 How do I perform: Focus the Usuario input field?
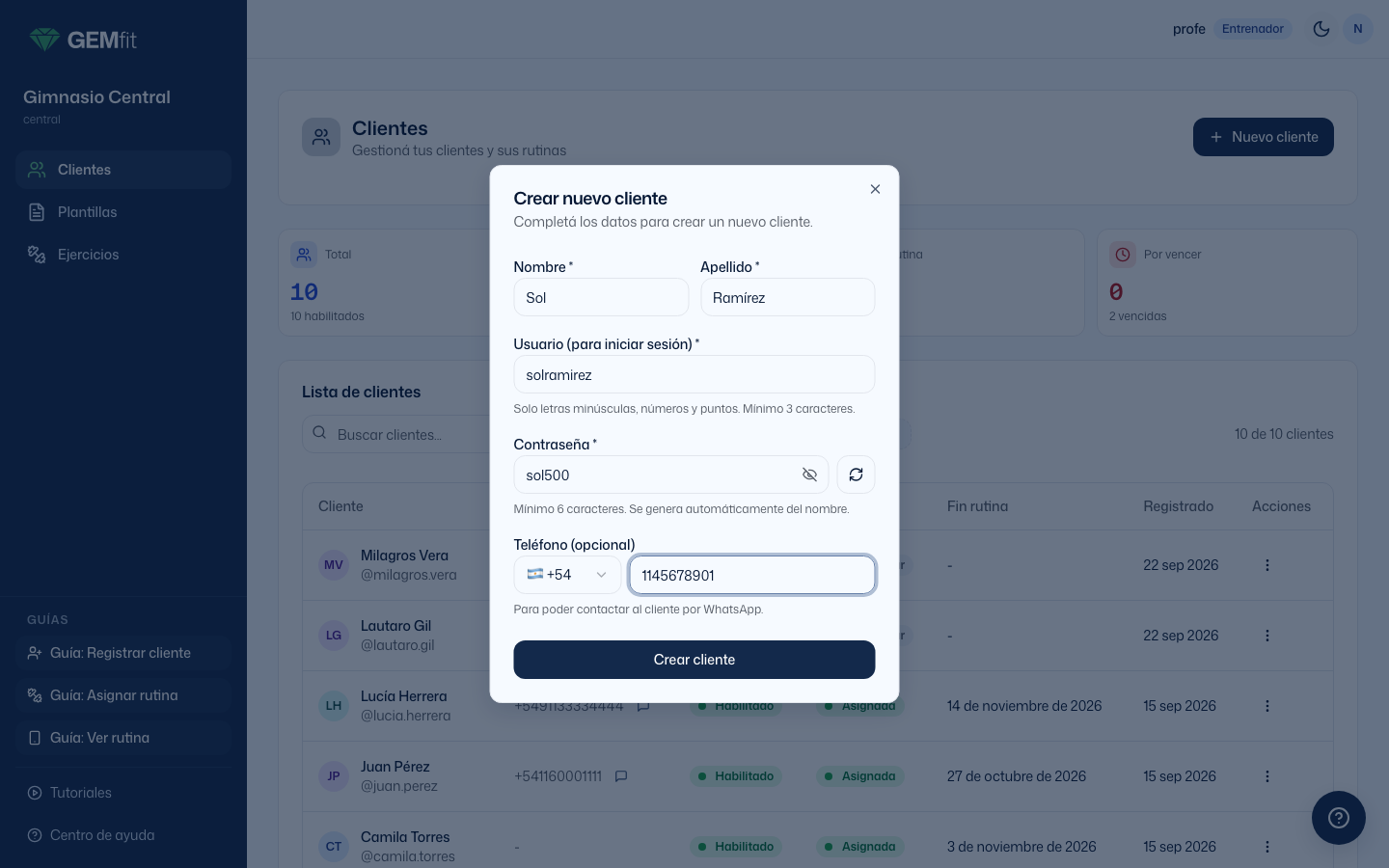coord(694,374)
